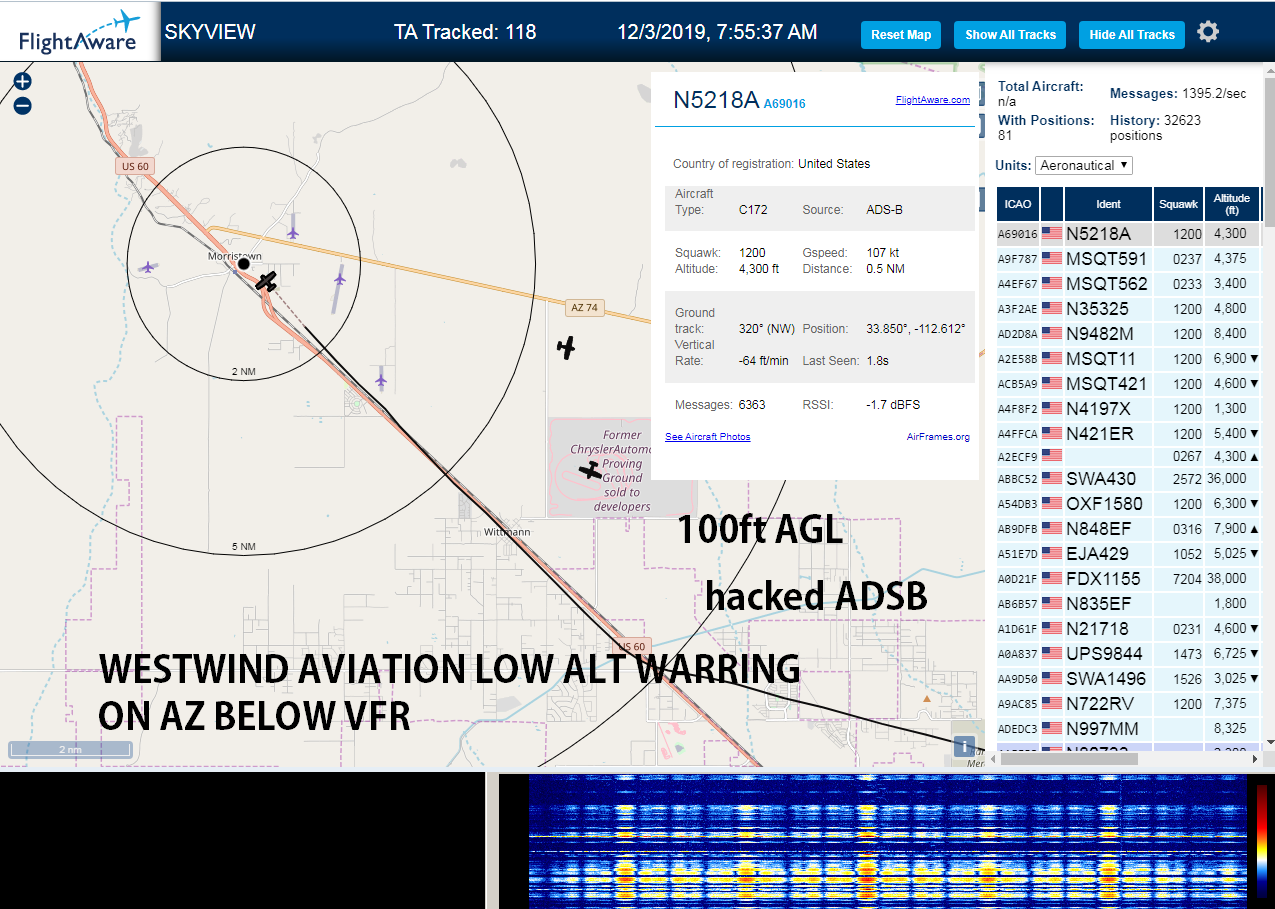Image resolution: width=1275 pixels, height=909 pixels.
Task: Select the N9482M row
Action: point(1128,334)
